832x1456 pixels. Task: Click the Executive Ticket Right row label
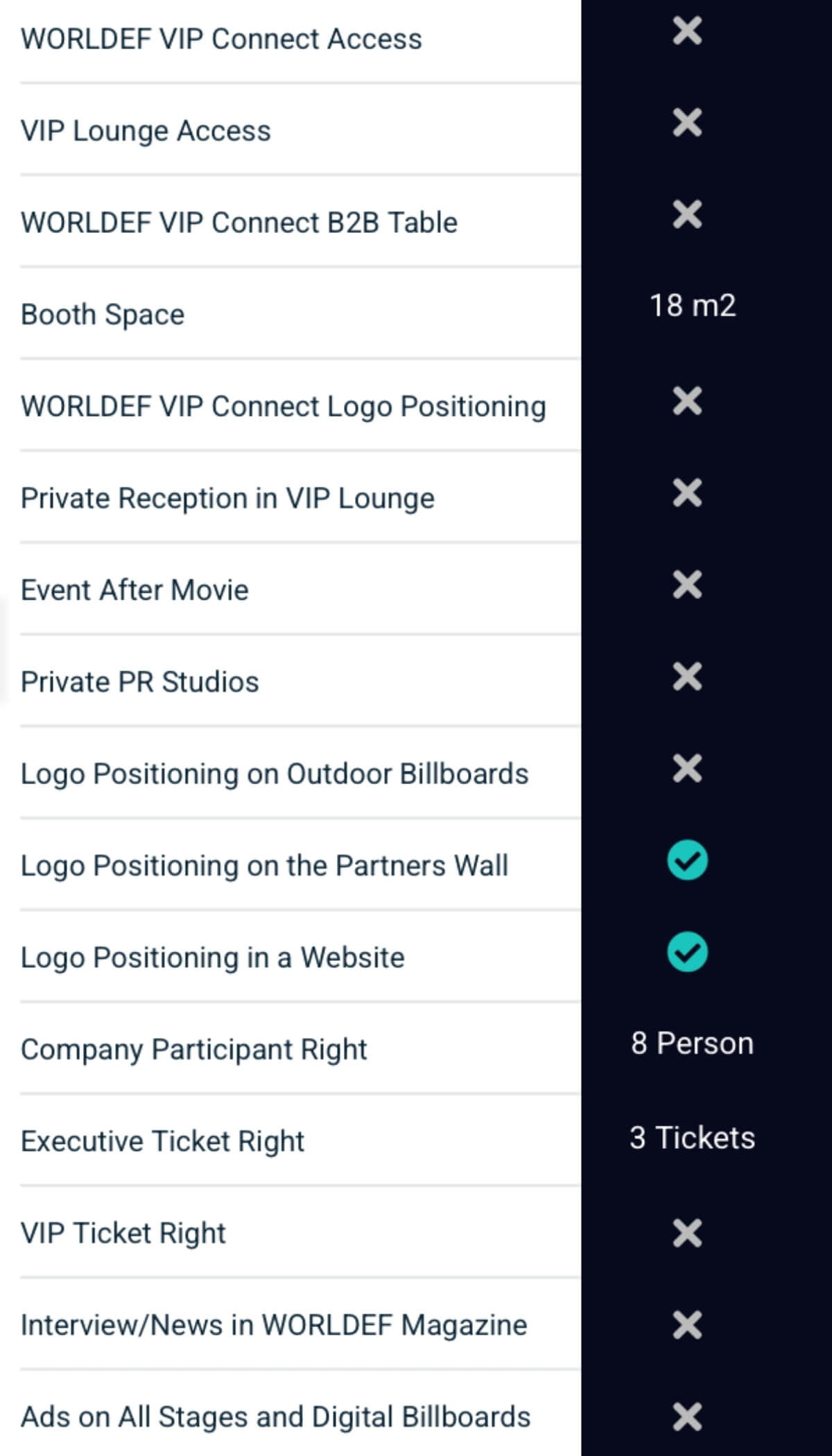162,1141
